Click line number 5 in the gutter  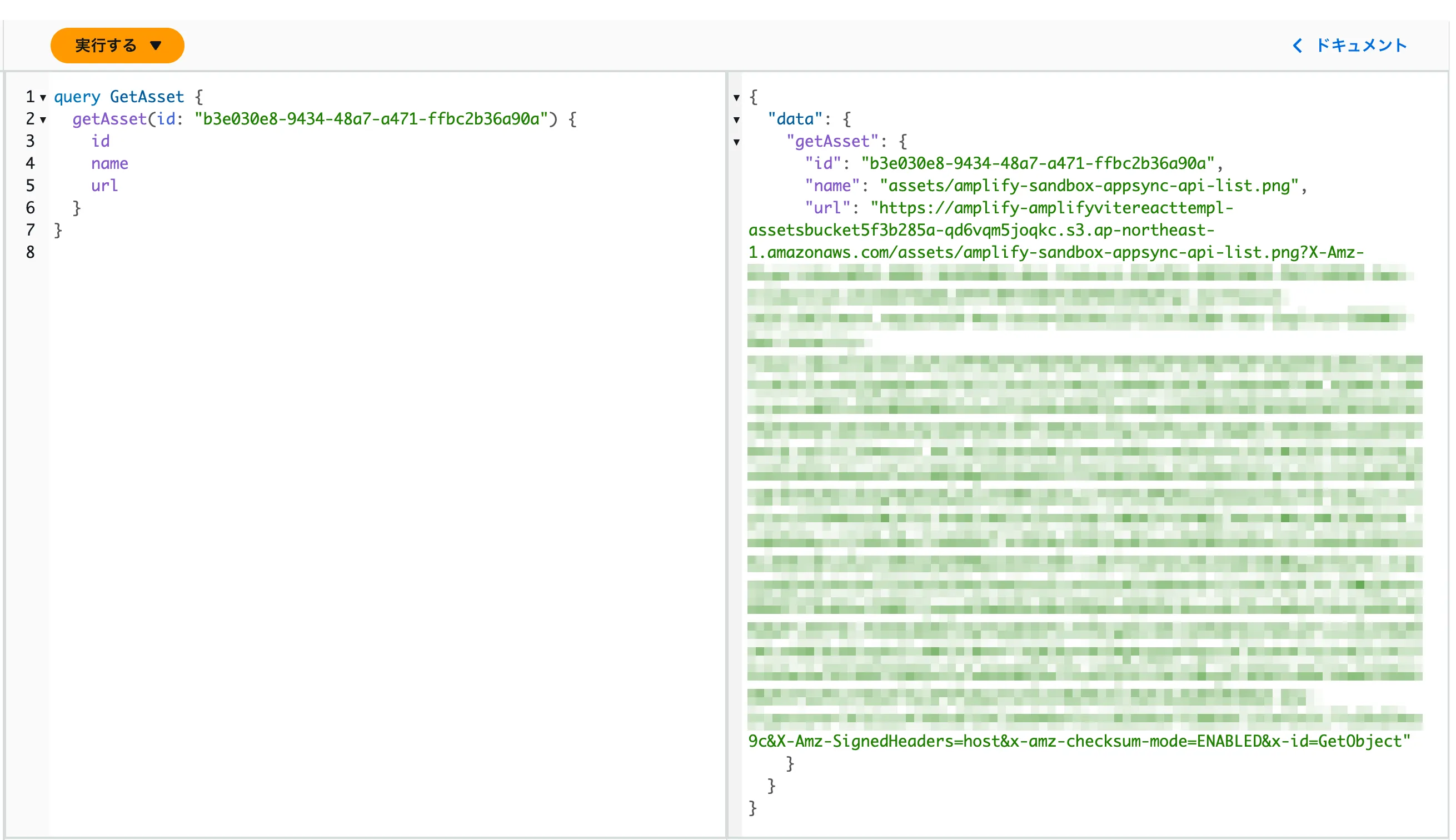[x=30, y=186]
